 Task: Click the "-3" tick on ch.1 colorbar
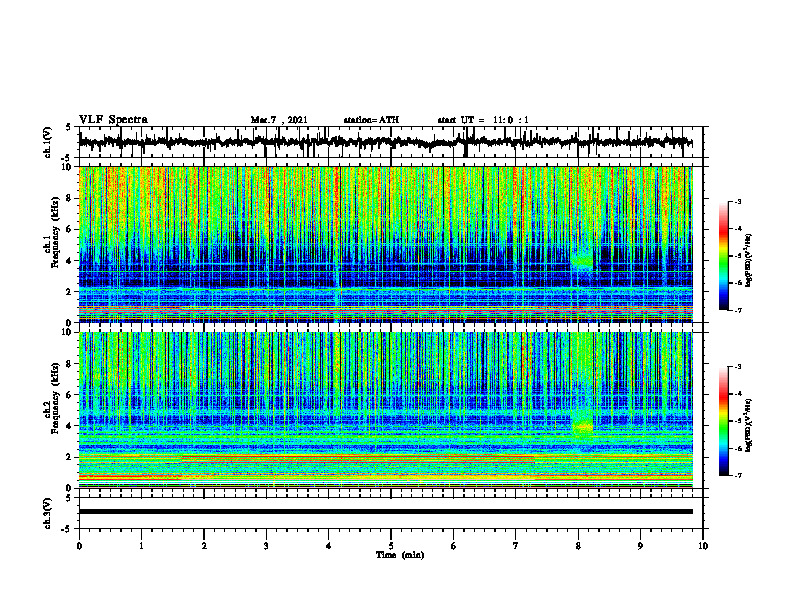pos(737,202)
